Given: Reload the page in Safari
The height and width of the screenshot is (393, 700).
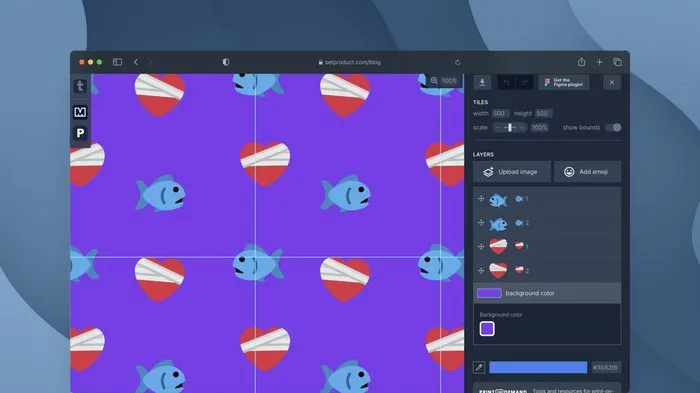Looking at the screenshot, I should click(458, 62).
